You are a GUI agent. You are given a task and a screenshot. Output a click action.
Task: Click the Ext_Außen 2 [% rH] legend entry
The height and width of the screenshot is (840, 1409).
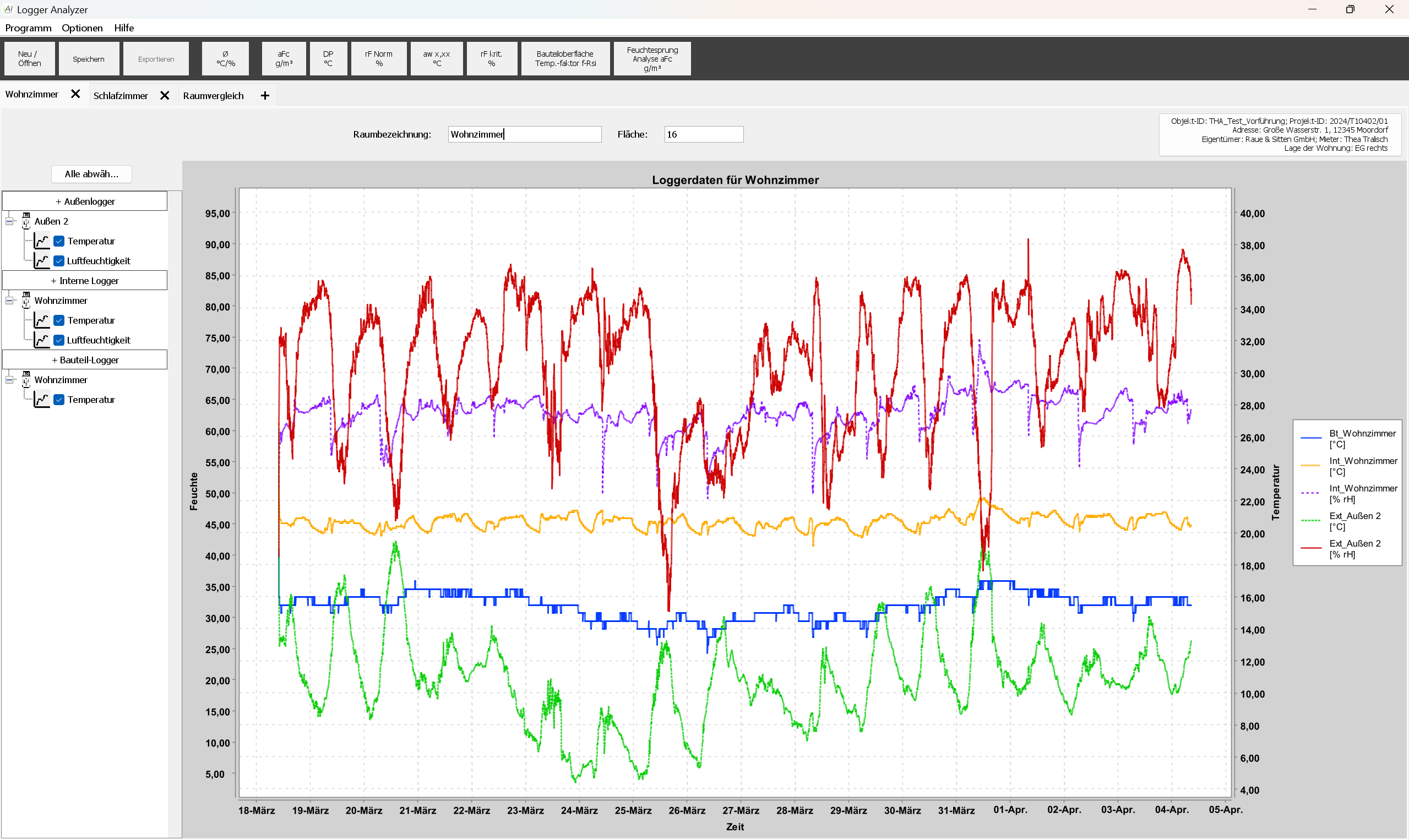pyautogui.click(x=1342, y=549)
